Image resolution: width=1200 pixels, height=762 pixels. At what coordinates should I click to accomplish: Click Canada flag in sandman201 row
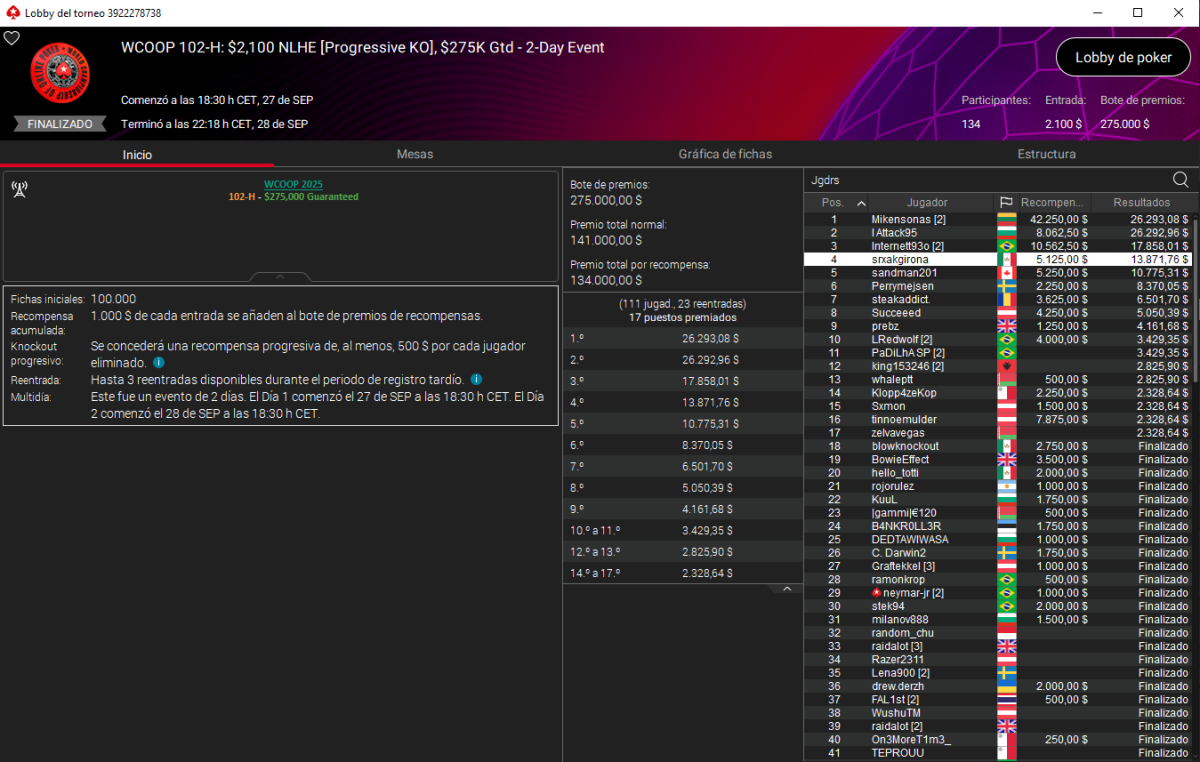click(1006, 273)
